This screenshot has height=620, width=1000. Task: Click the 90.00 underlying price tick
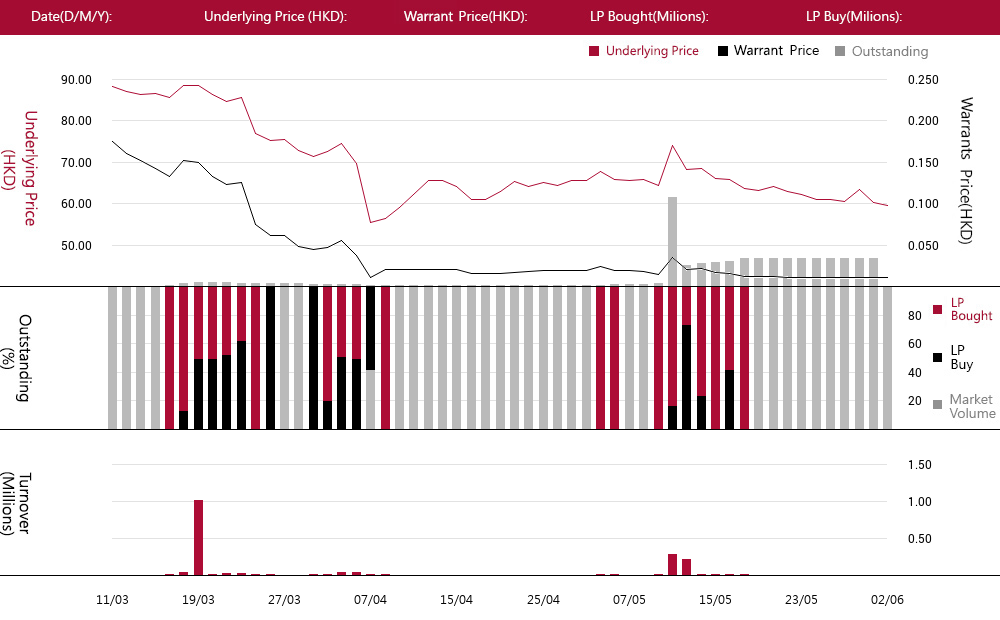[77, 80]
